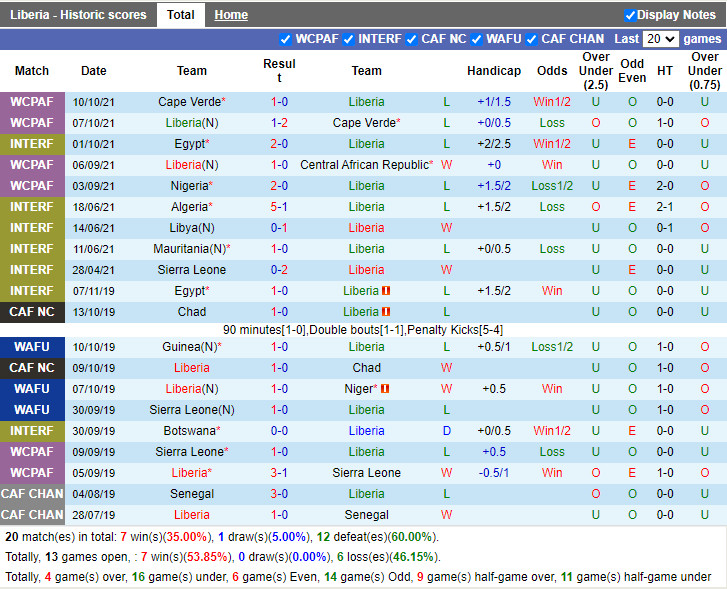Toggle the Display Notes checkbox

[x=630, y=15]
